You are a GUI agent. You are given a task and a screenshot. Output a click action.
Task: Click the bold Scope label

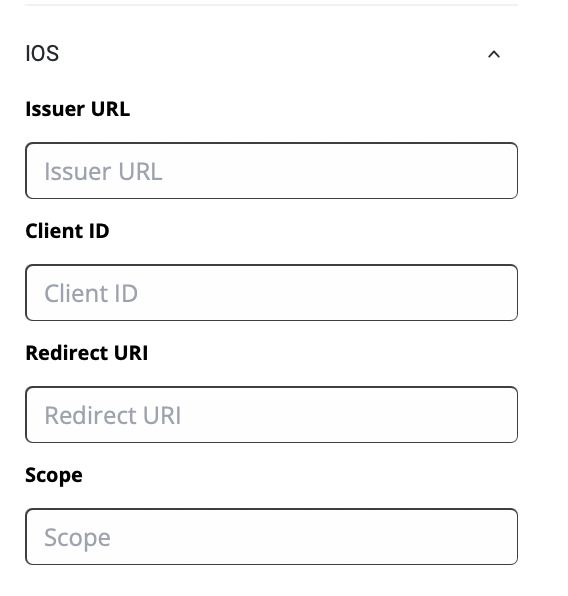point(54,476)
